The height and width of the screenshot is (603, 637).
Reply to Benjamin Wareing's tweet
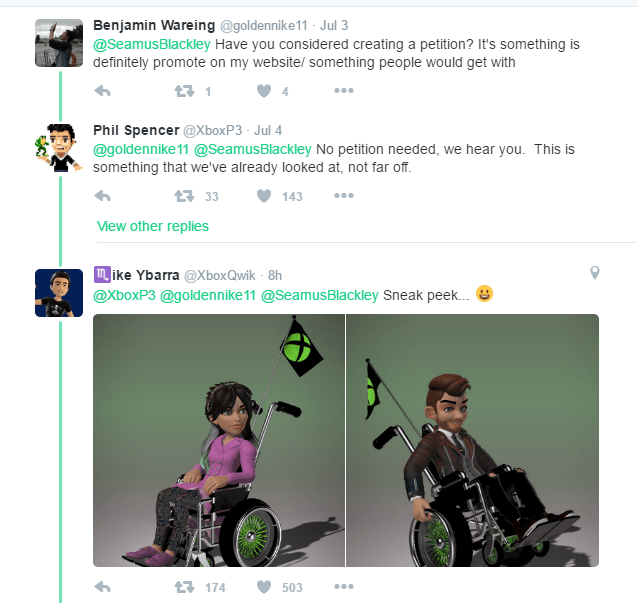(x=102, y=91)
